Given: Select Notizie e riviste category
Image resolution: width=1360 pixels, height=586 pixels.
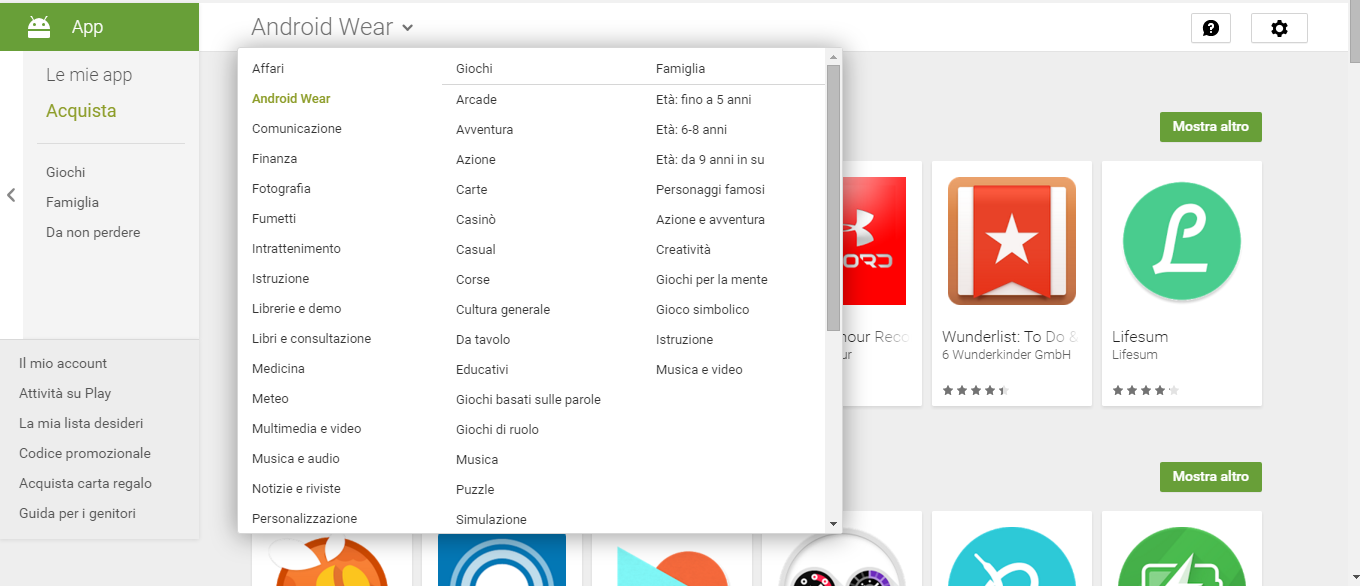Looking at the screenshot, I should [296, 489].
